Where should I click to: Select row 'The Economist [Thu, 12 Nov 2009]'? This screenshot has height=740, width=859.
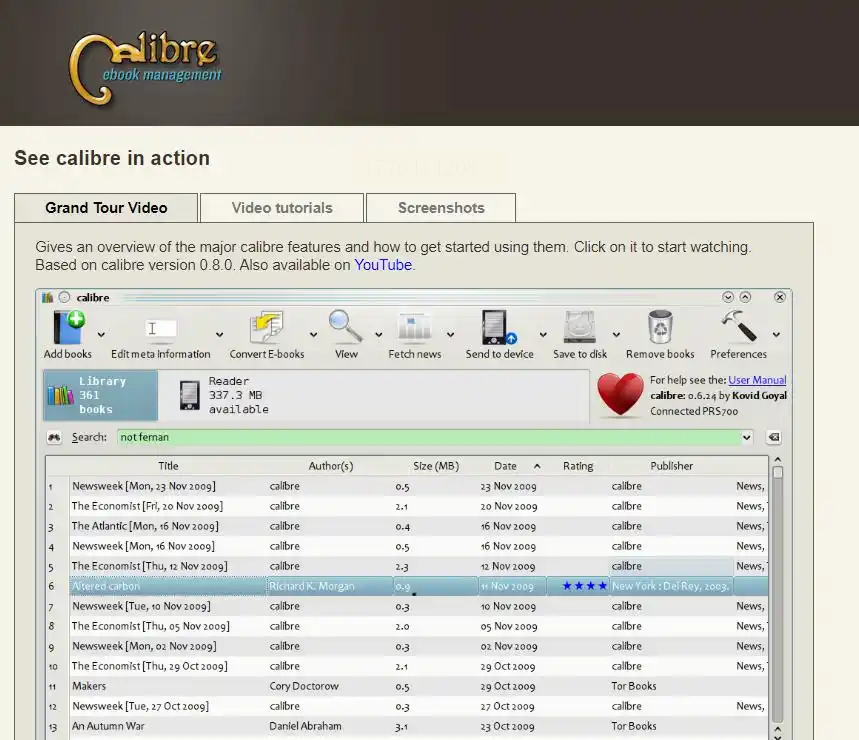tap(406, 566)
